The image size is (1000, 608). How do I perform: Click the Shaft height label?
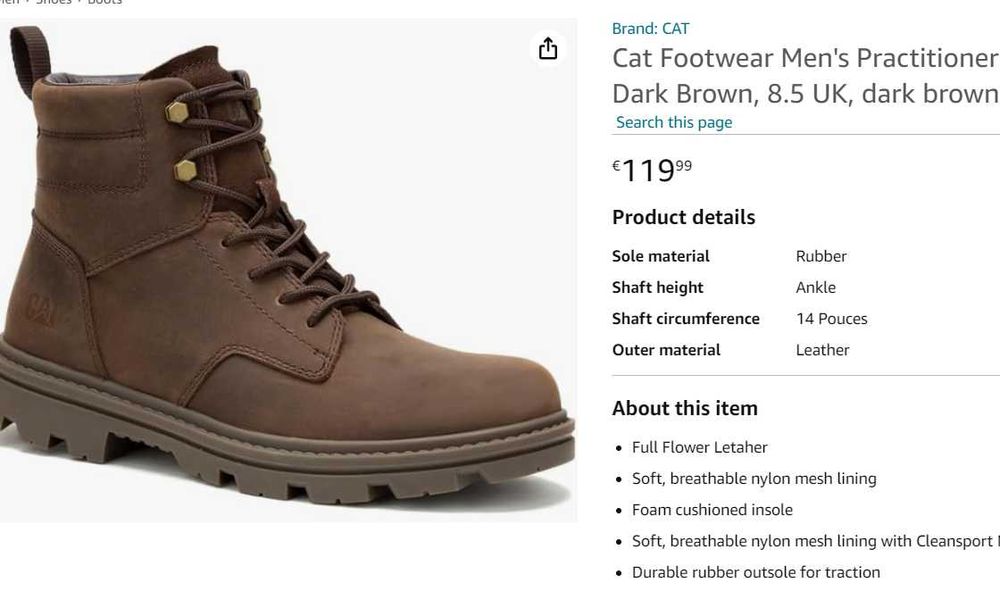tap(657, 287)
